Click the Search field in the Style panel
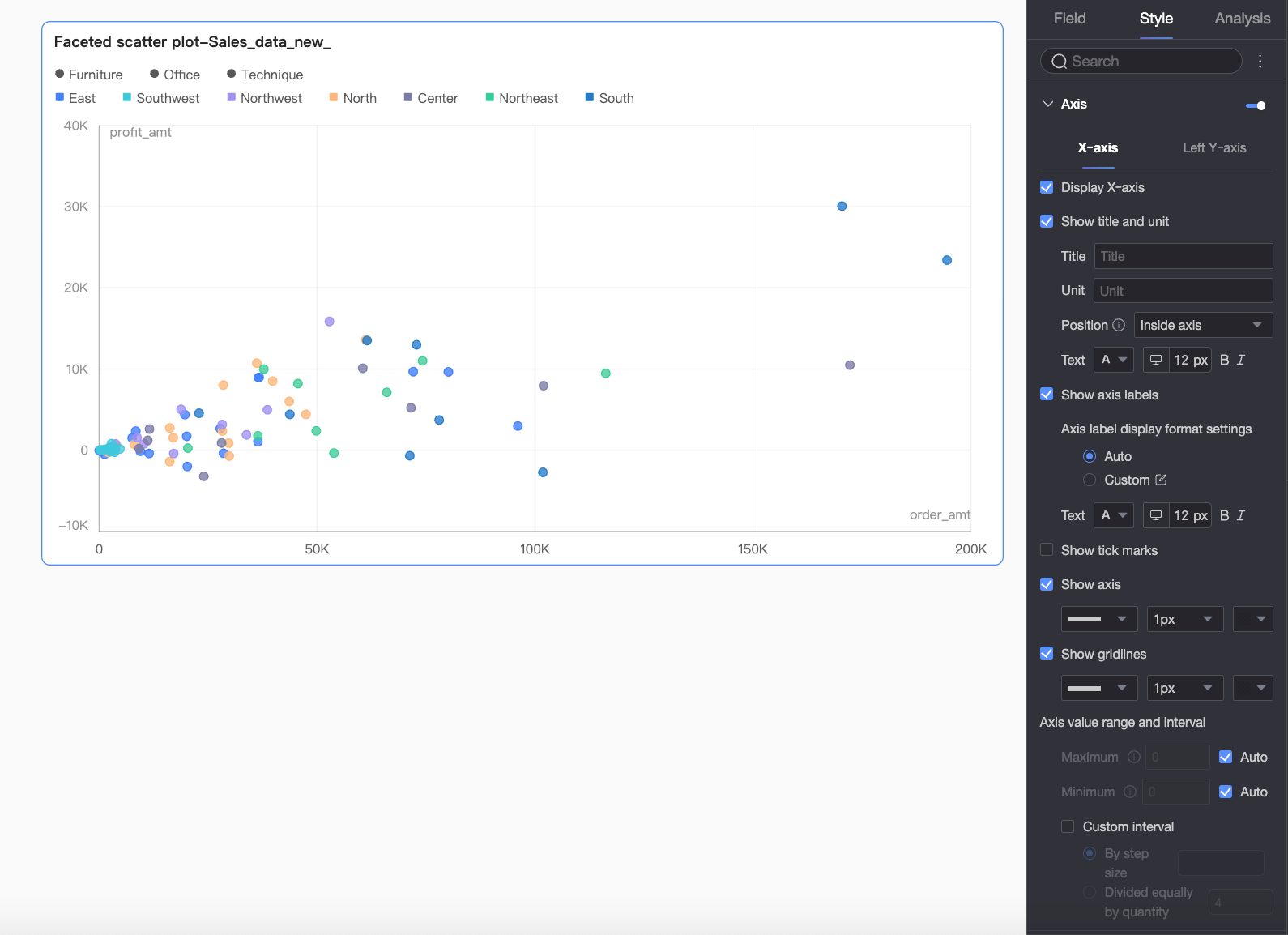The width and height of the screenshot is (1288, 935). (x=1141, y=62)
